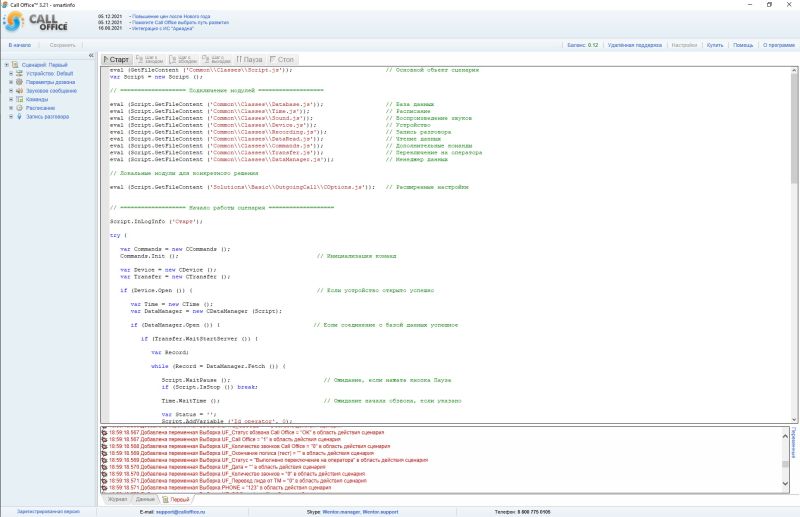Click the Расписание clock icon
Screen dimensions: 800x517
click(19, 108)
